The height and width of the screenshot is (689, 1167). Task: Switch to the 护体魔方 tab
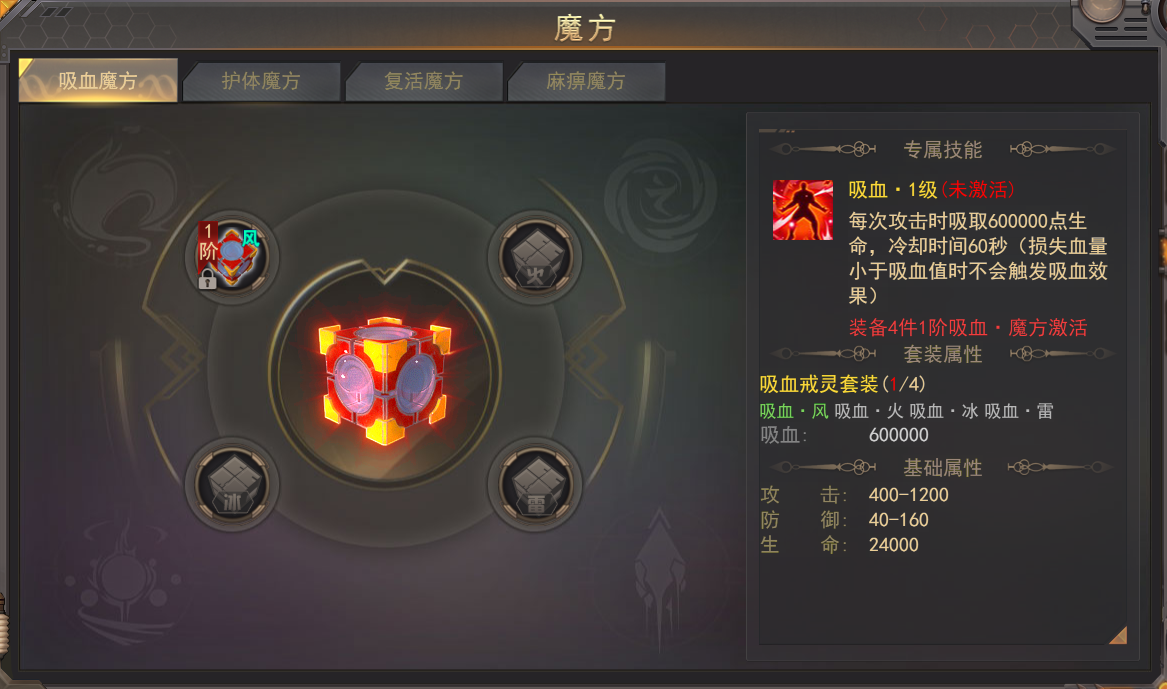coord(261,81)
